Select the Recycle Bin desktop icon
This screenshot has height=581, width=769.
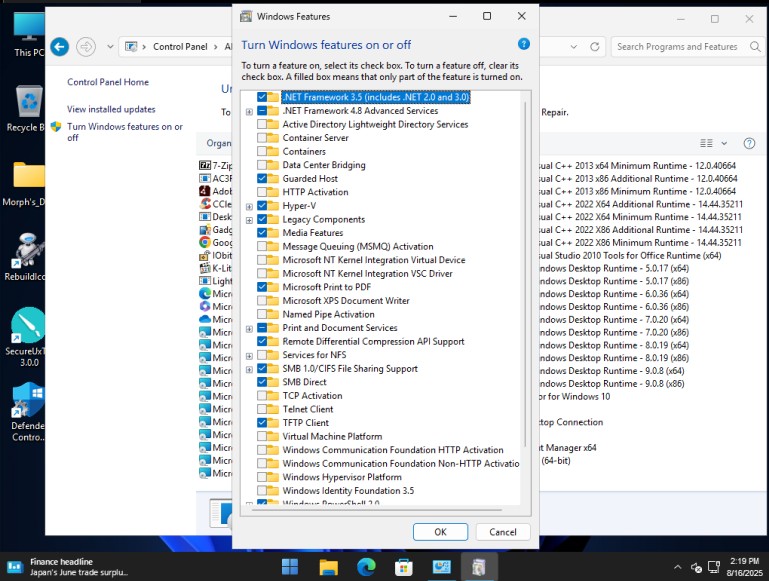(29, 109)
